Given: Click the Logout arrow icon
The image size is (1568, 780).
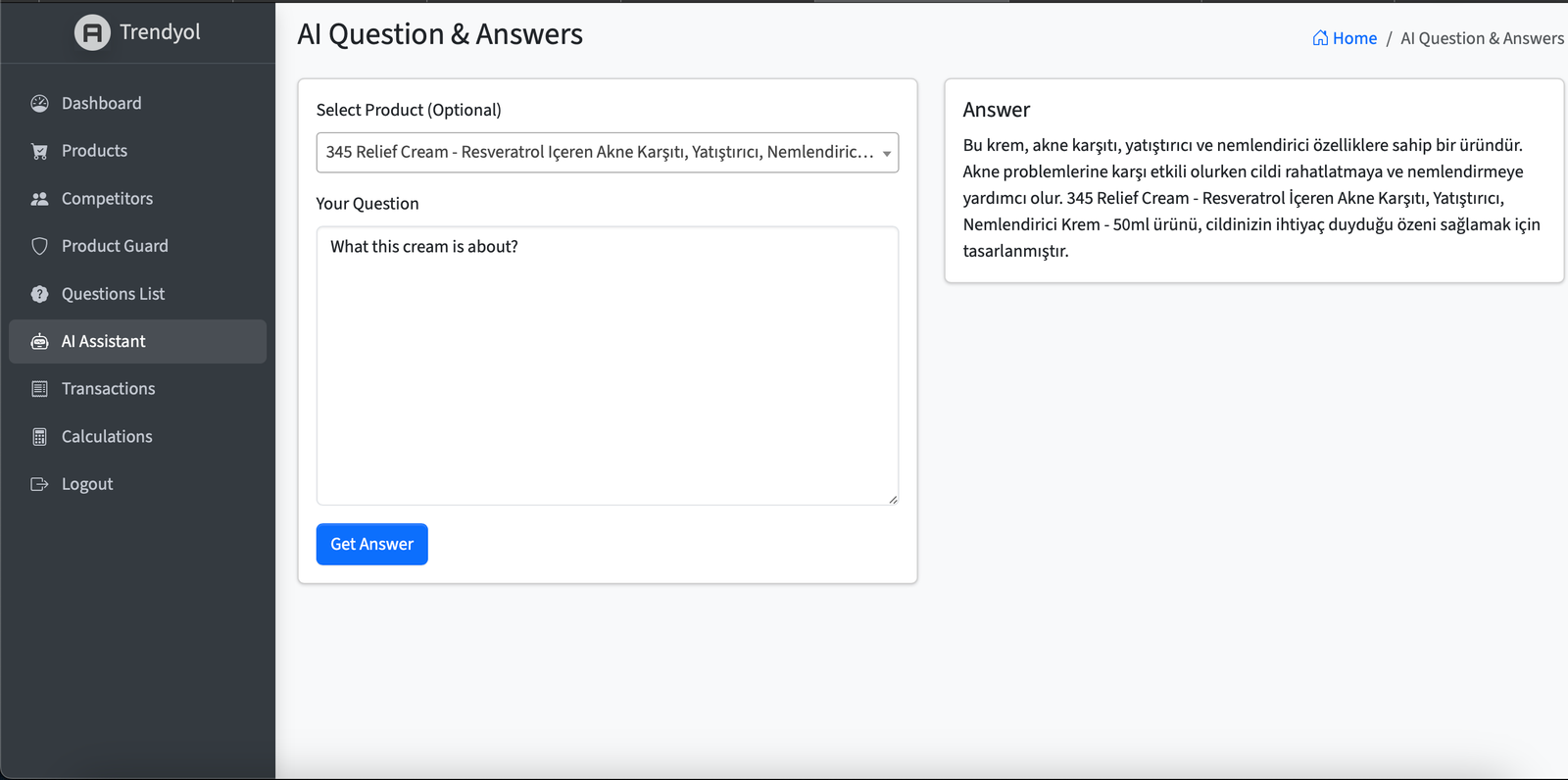Looking at the screenshot, I should [39, 484].
